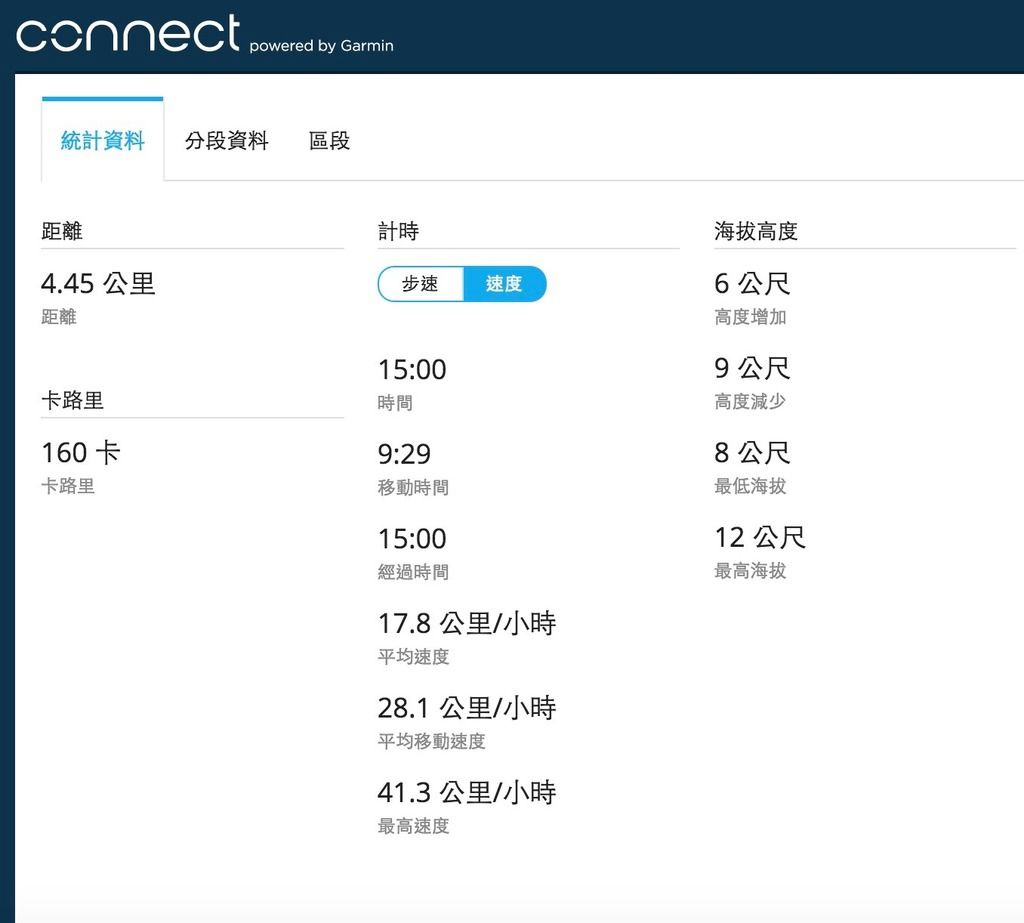
Task: Click the 17.8 公里/小時 average speed
Action: click(467, 623)
